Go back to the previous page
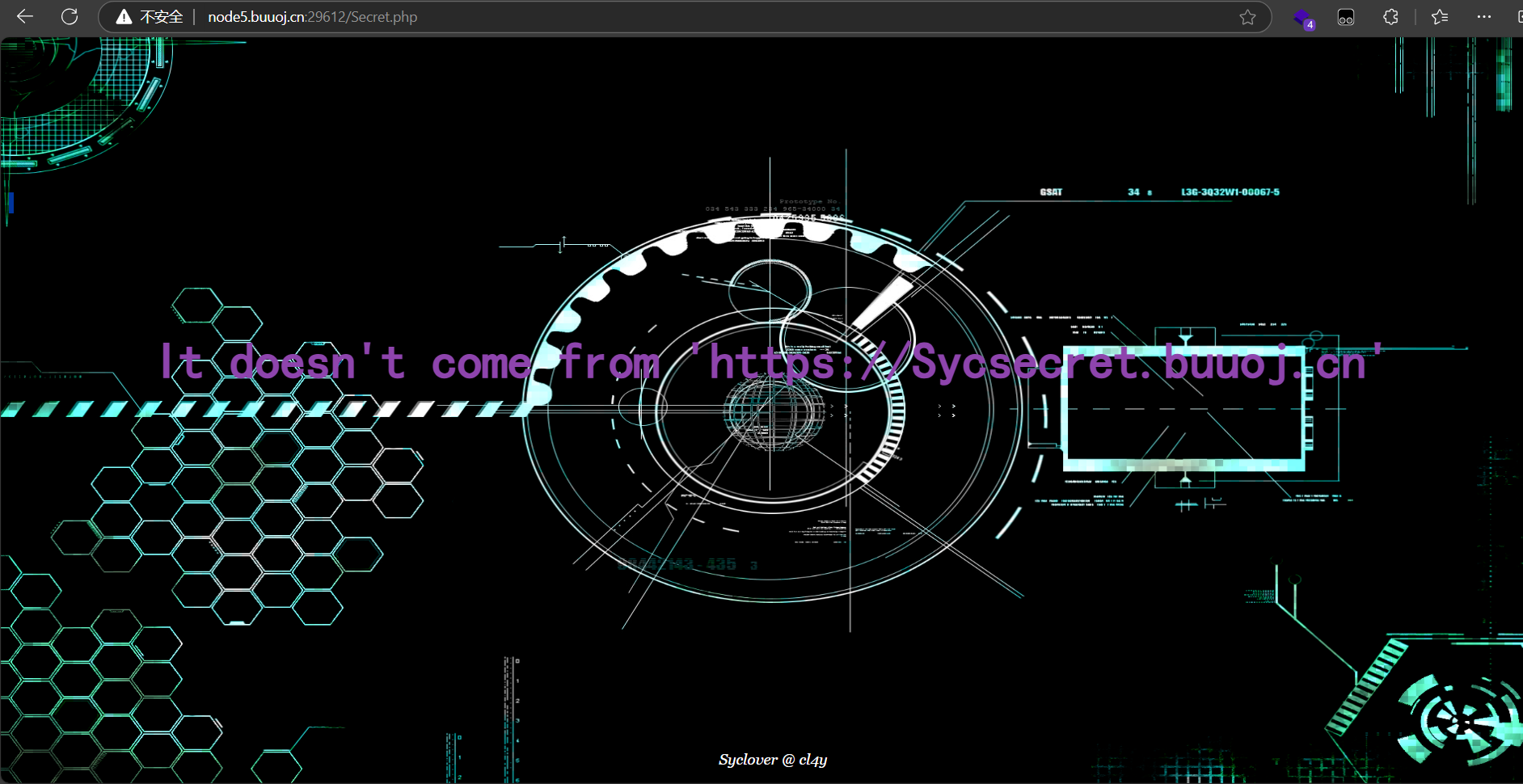 [x=25, y=17]
